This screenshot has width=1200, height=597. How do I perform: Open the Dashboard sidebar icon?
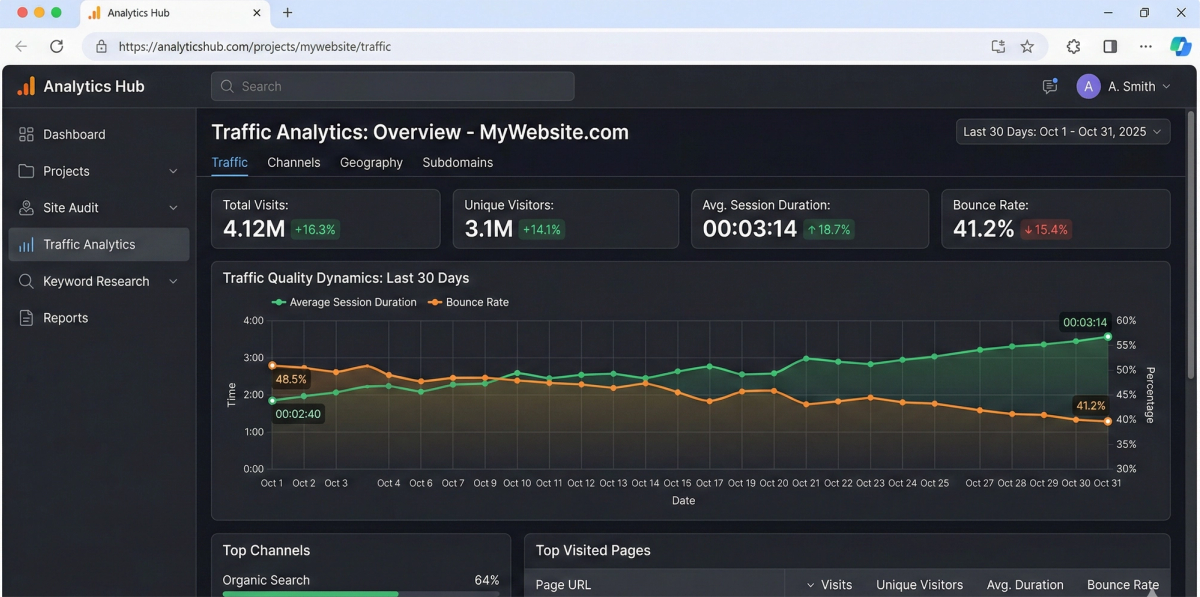(x=26, y=134)
